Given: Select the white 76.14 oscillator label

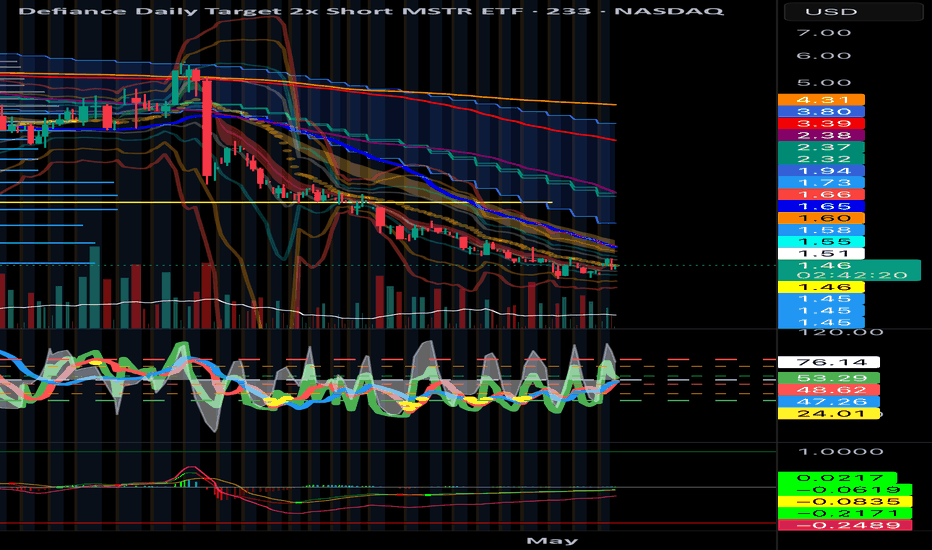Looking at the screenshot, I should (x=829, y=362).
